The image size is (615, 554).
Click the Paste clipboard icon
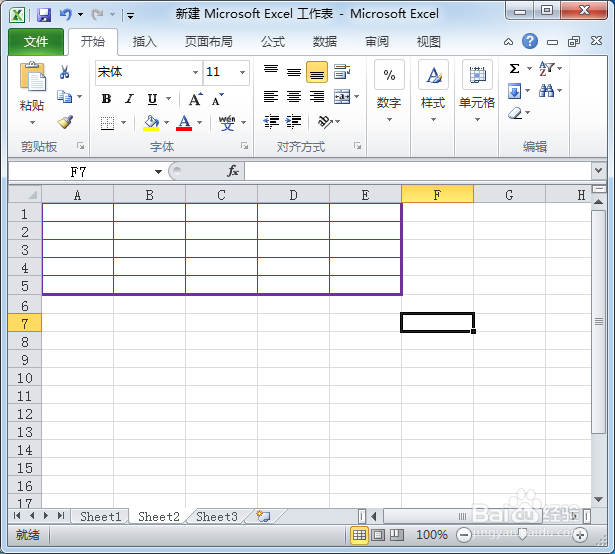(33, 77)
